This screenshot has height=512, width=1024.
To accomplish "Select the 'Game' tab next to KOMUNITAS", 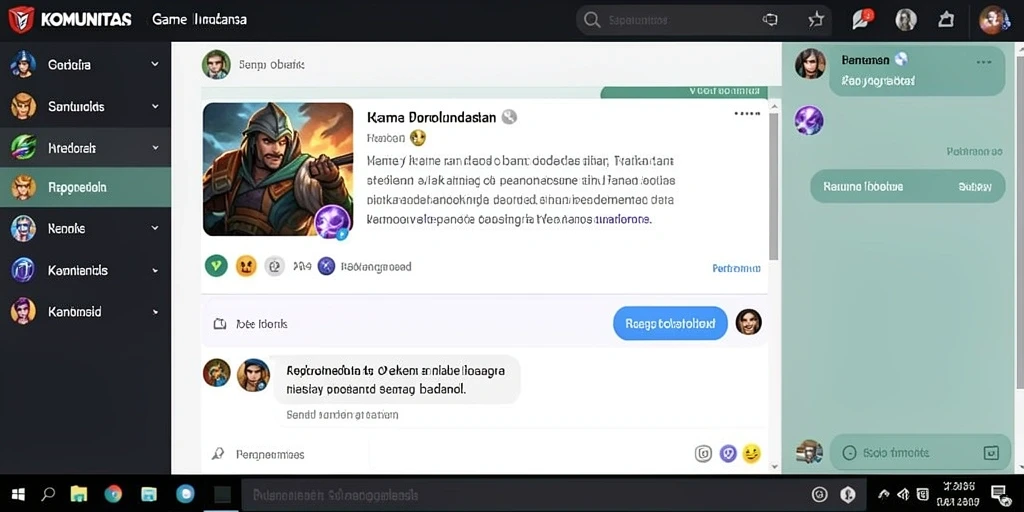I will pyautogui.click(x=169, y=20).
